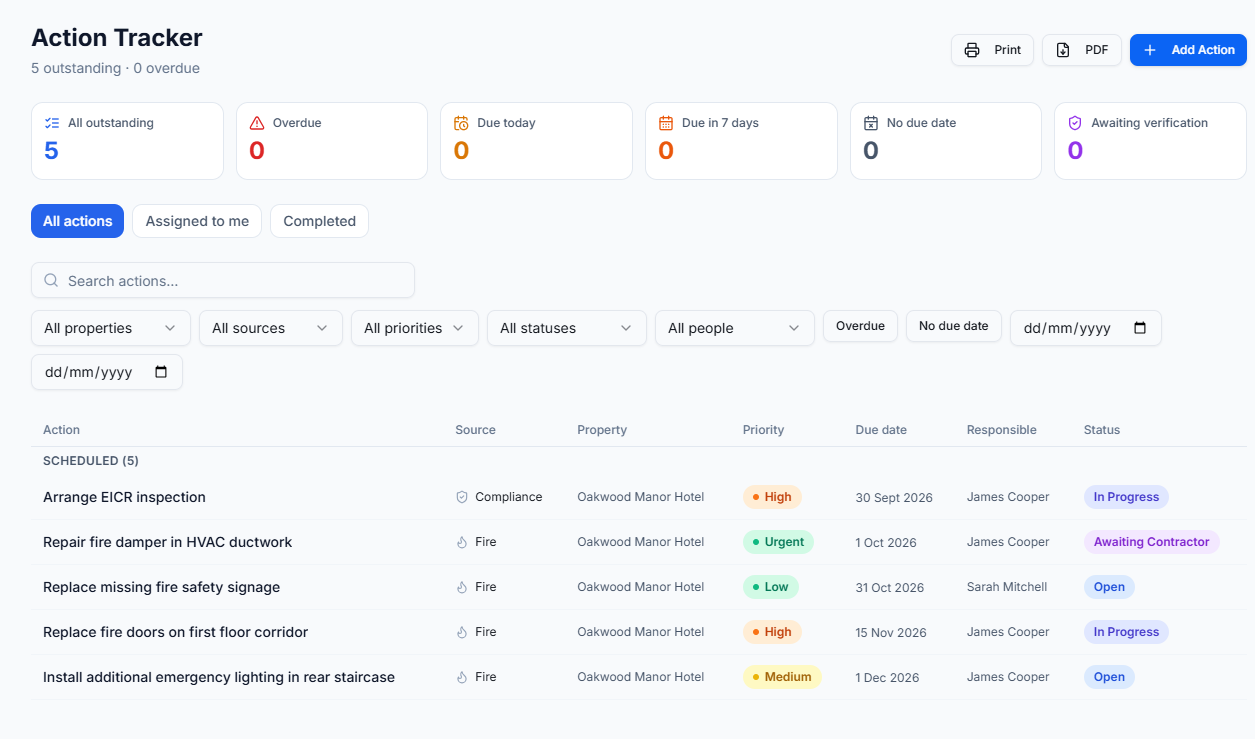Click the warning triangle icon on Overdue card

[257, 123]
